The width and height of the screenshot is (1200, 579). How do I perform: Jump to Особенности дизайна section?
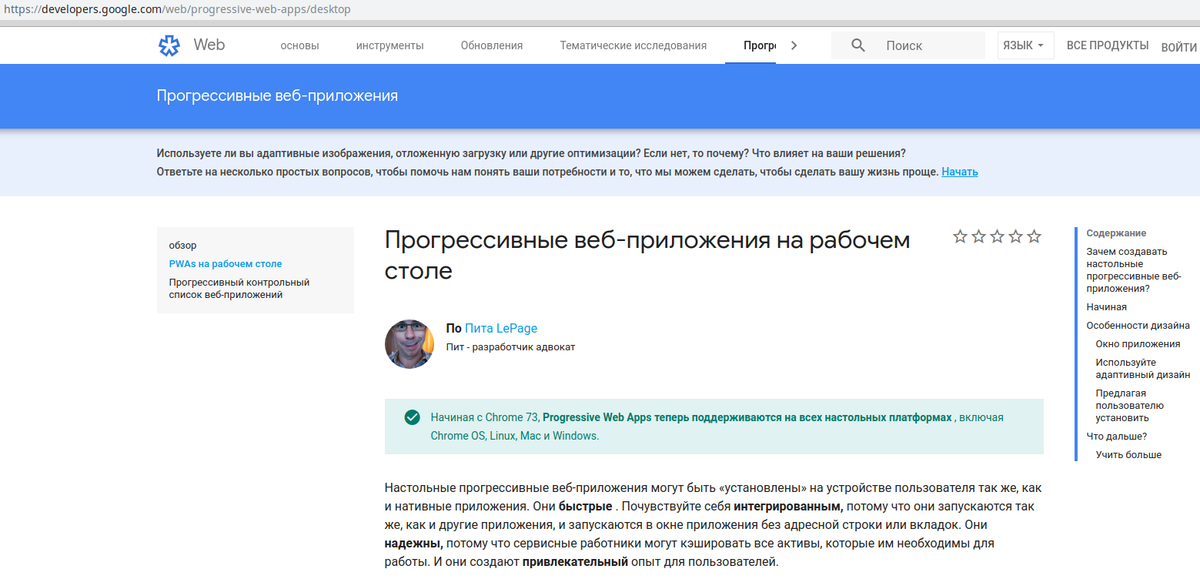pos(1138,325)
